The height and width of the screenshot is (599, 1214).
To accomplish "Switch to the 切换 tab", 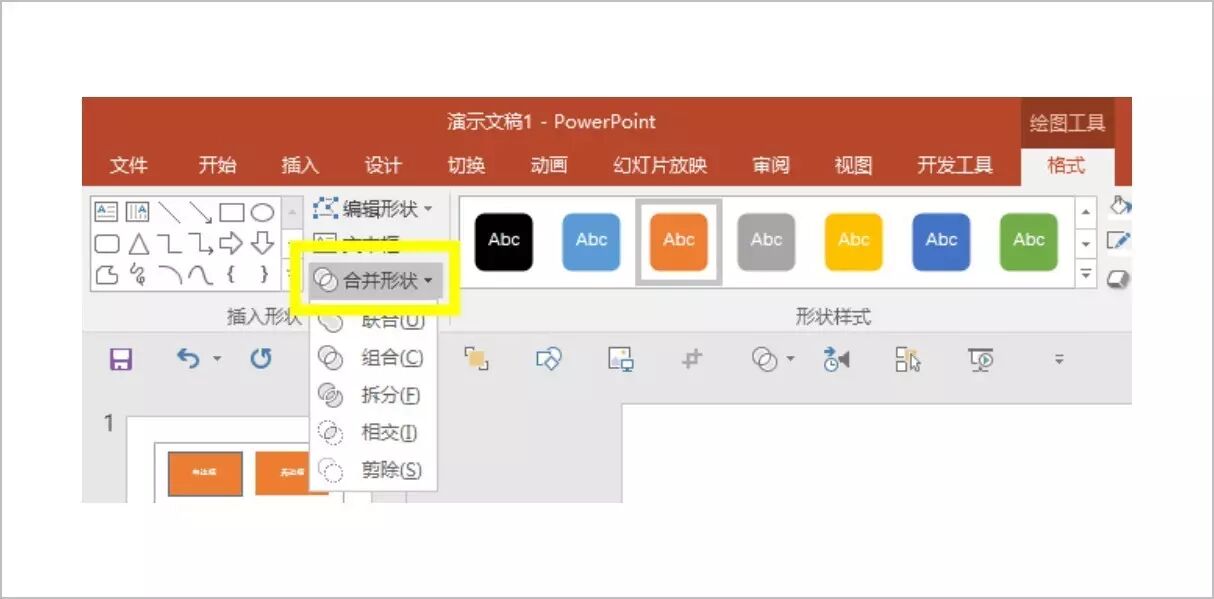I will pyautogui.click(x=466, y=165).
